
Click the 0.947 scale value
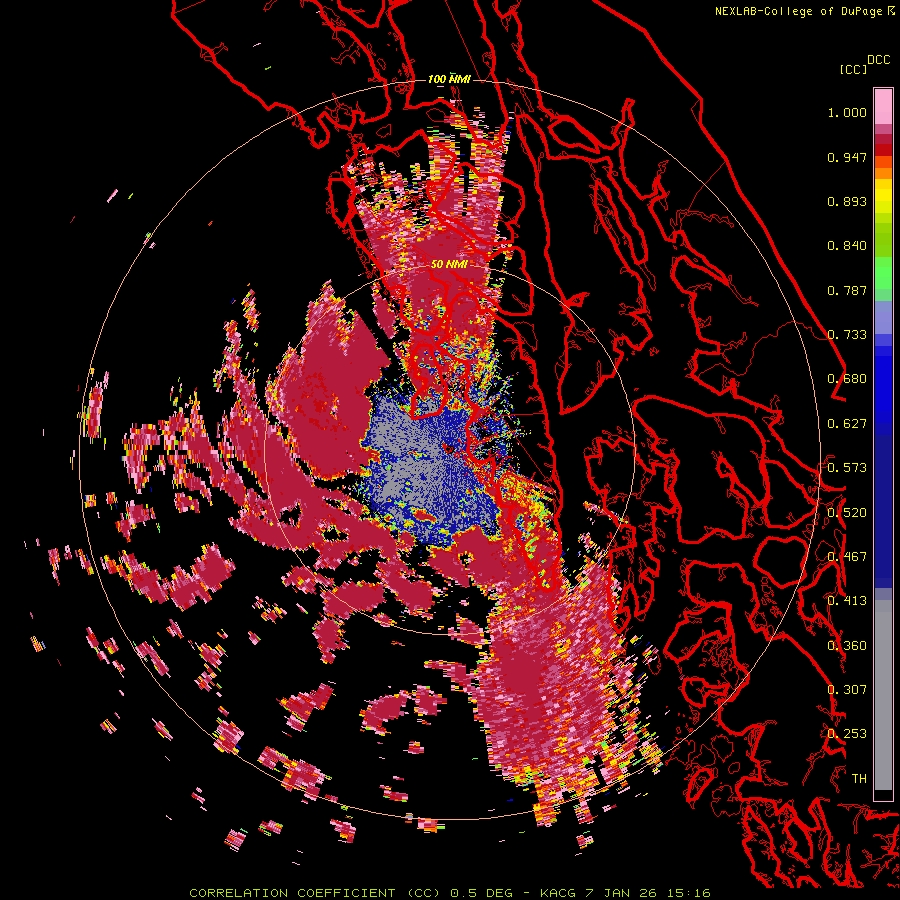pos(847,157)
